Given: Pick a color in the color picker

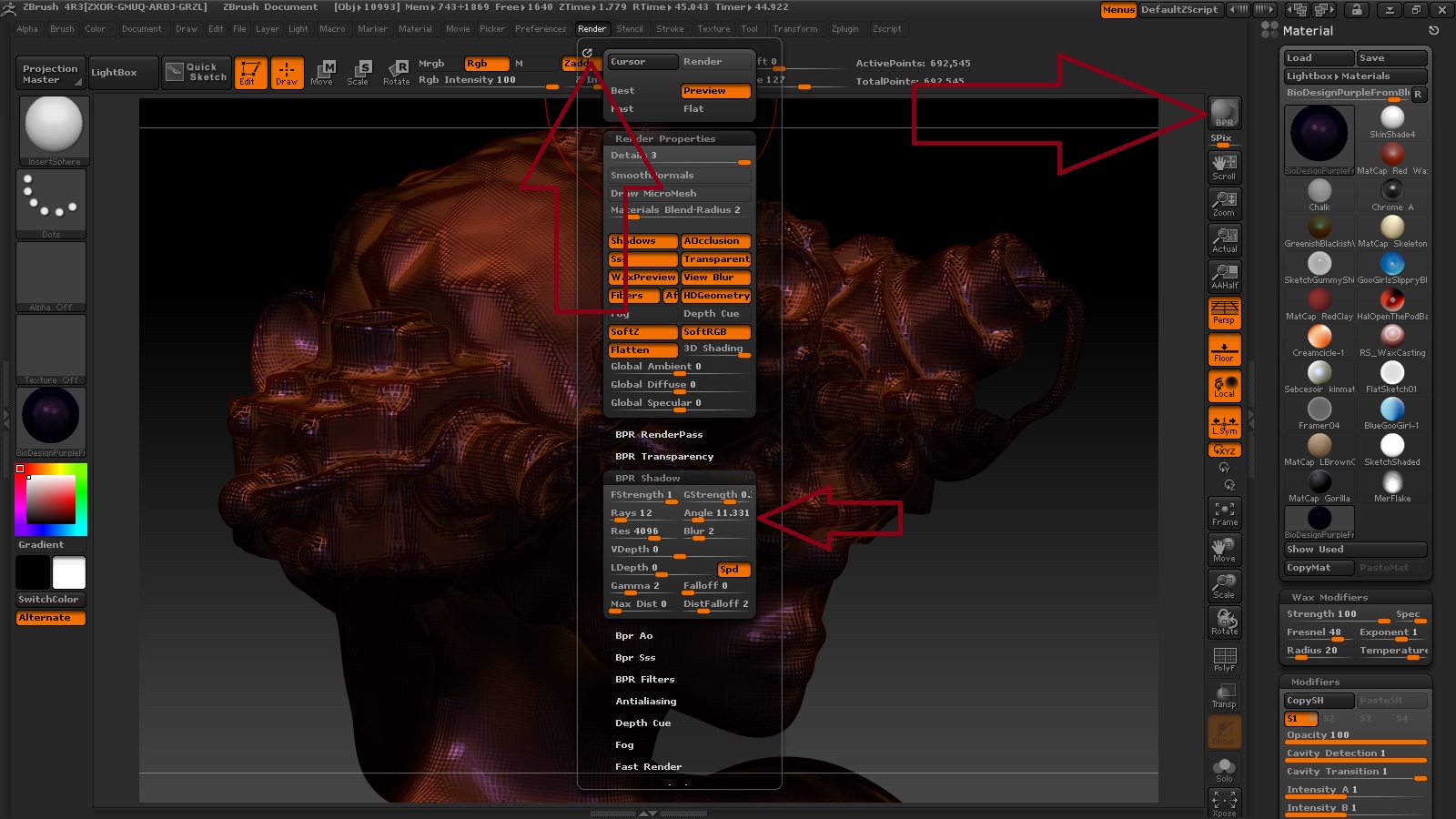Looking at the screenshot, I should point(51,499).
